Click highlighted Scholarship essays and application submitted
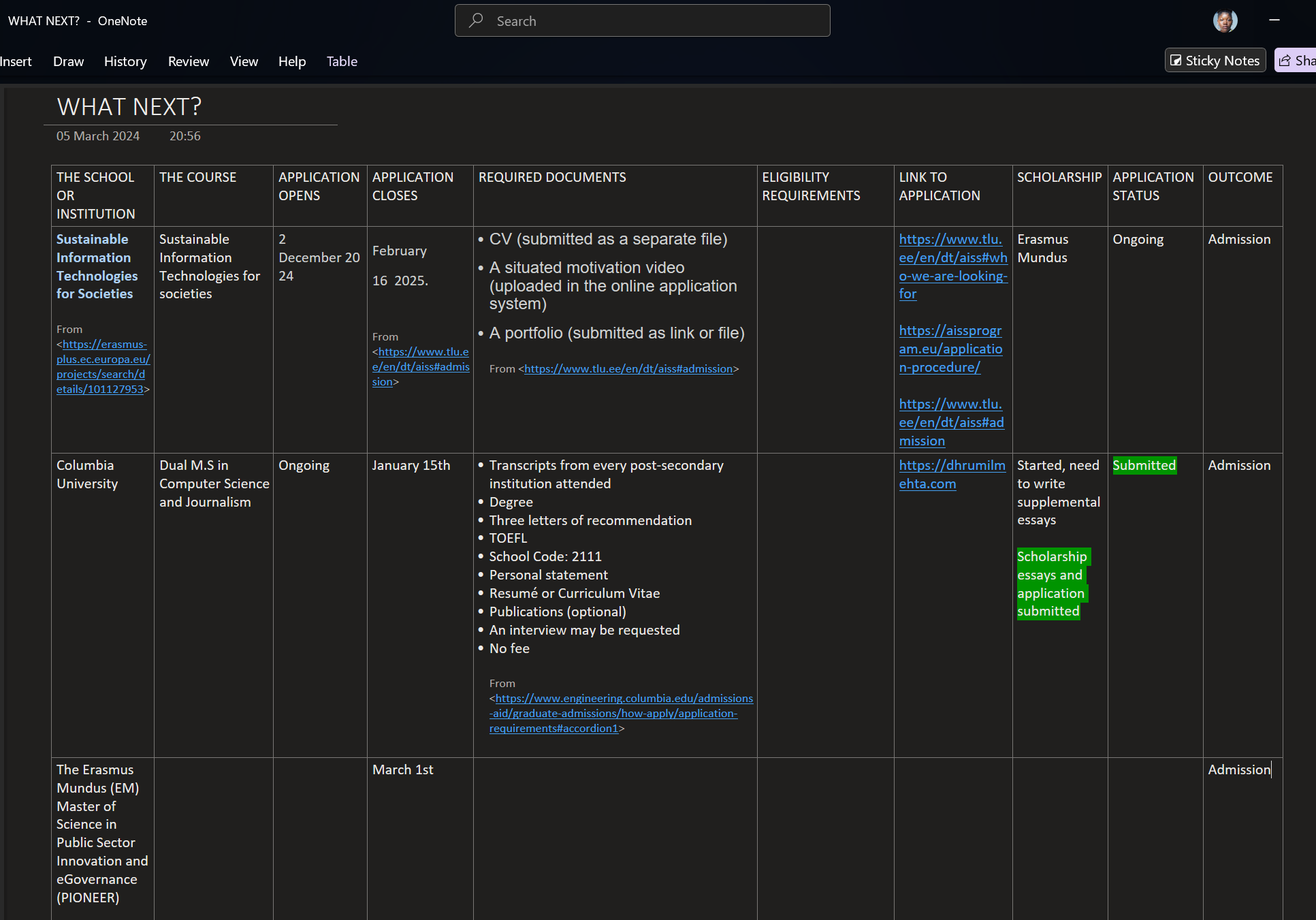1316x920 pixels. 1053,584
